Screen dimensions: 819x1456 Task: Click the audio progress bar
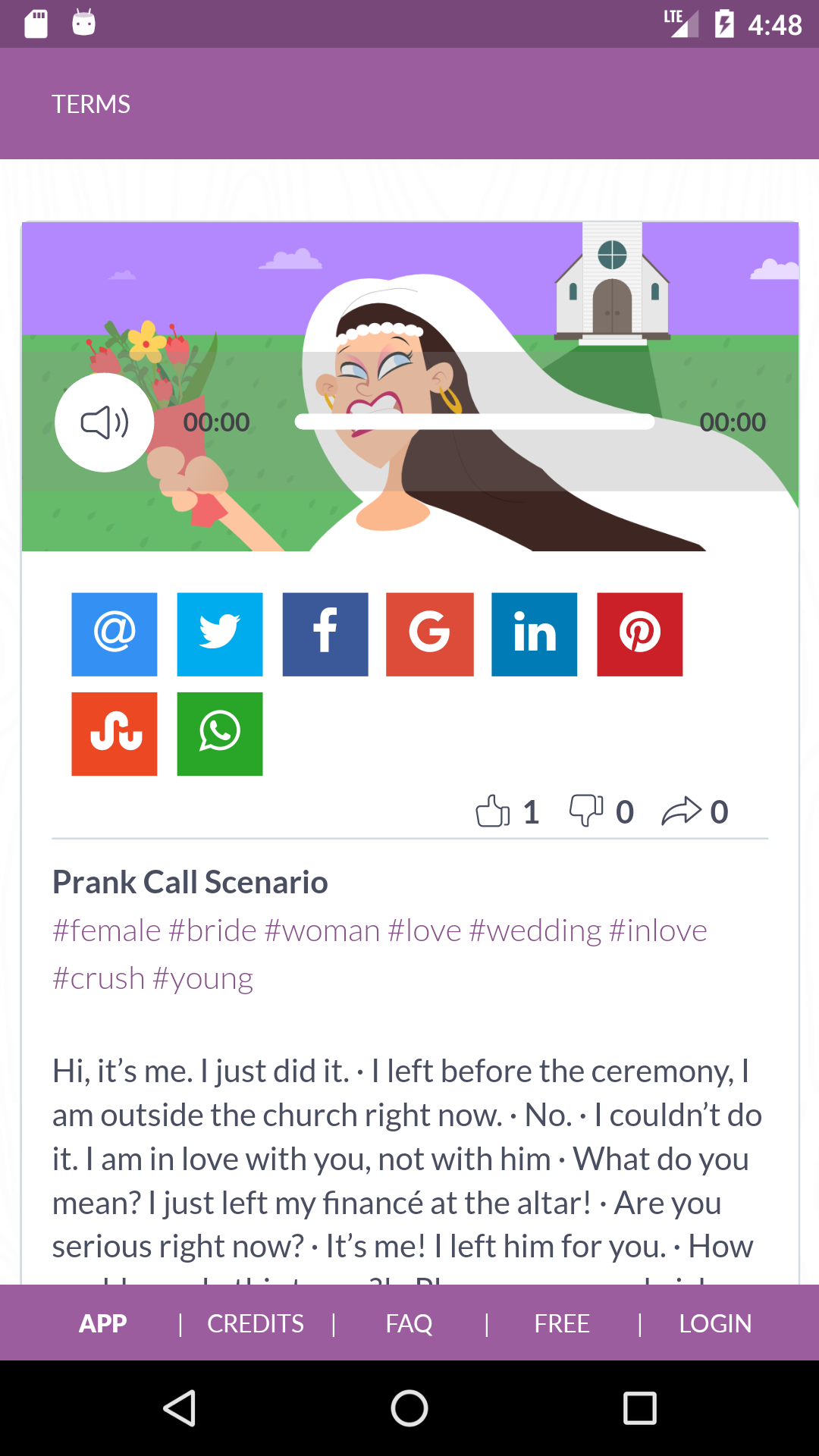click(474, 422)
